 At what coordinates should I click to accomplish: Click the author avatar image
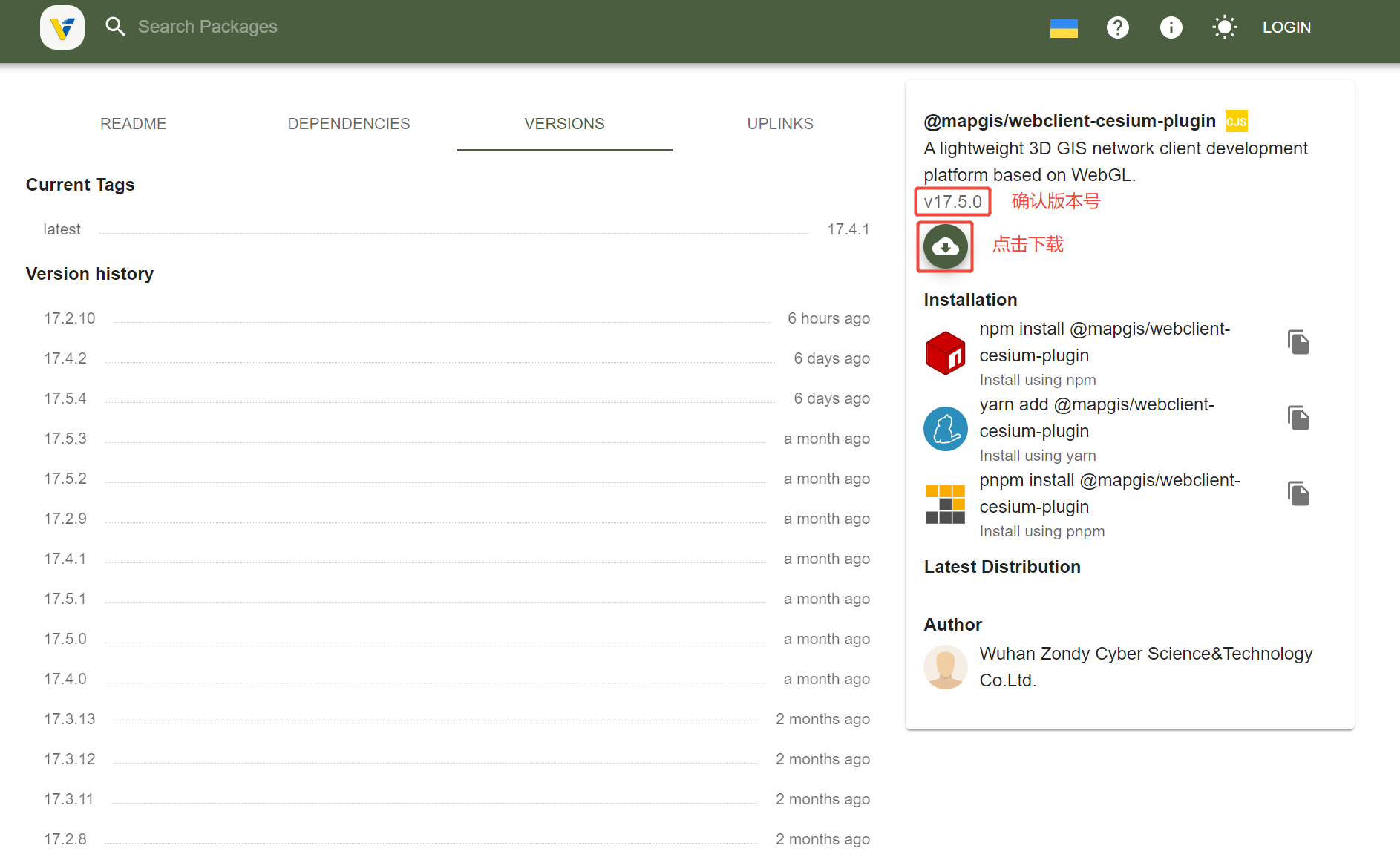(945, 667)
